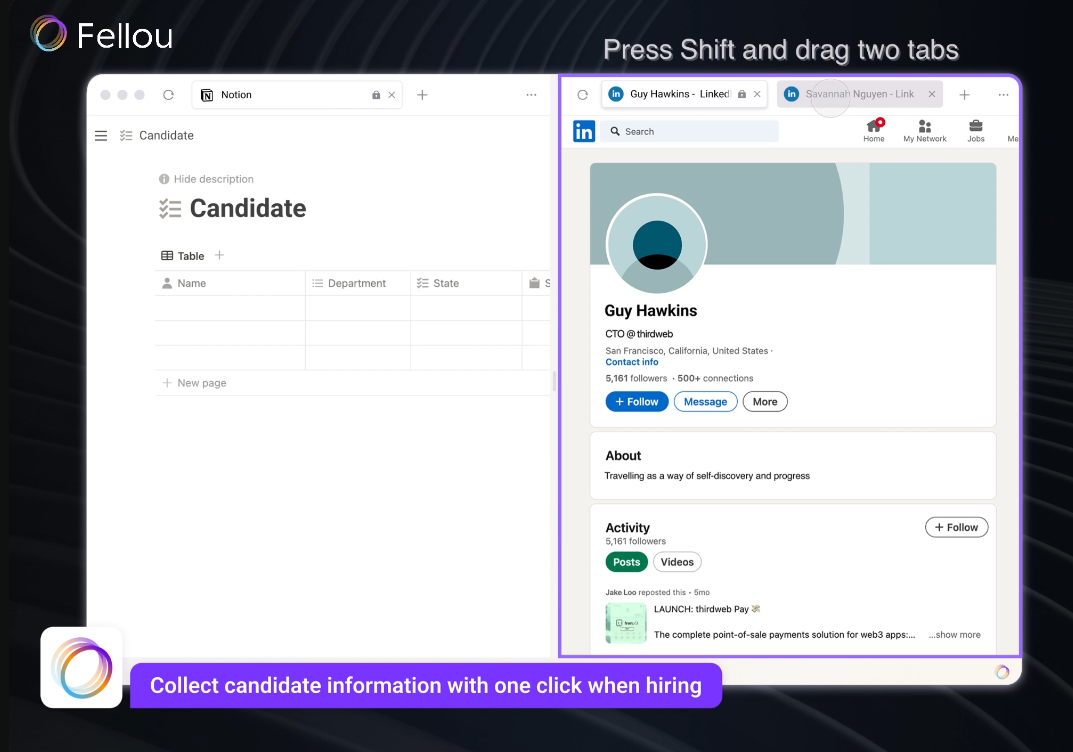Viewport: 1073px width, 752px height.
Task: Open the More button menu
Action: (765, 402)
